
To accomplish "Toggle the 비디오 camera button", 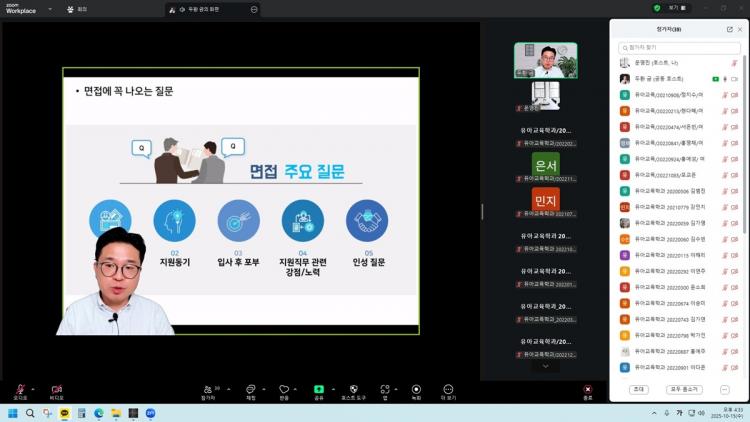I will [x=56, y=389].
